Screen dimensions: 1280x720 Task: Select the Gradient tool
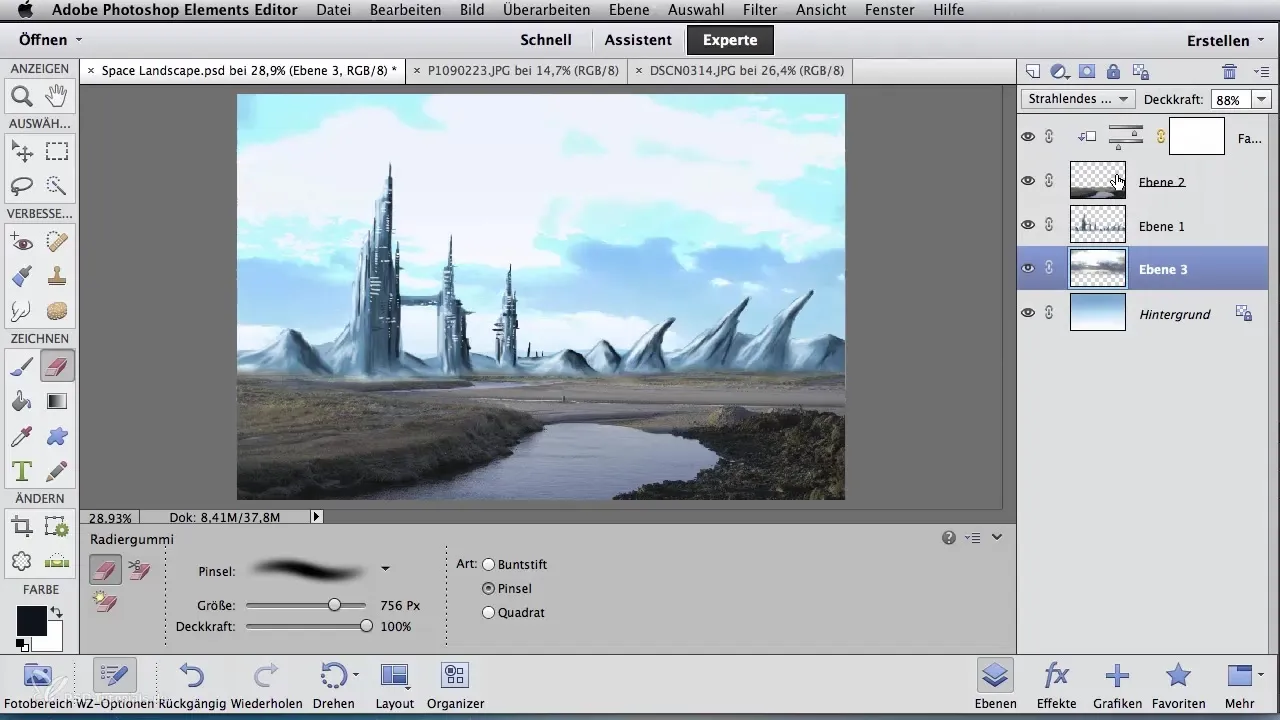(x=57, y=401)
